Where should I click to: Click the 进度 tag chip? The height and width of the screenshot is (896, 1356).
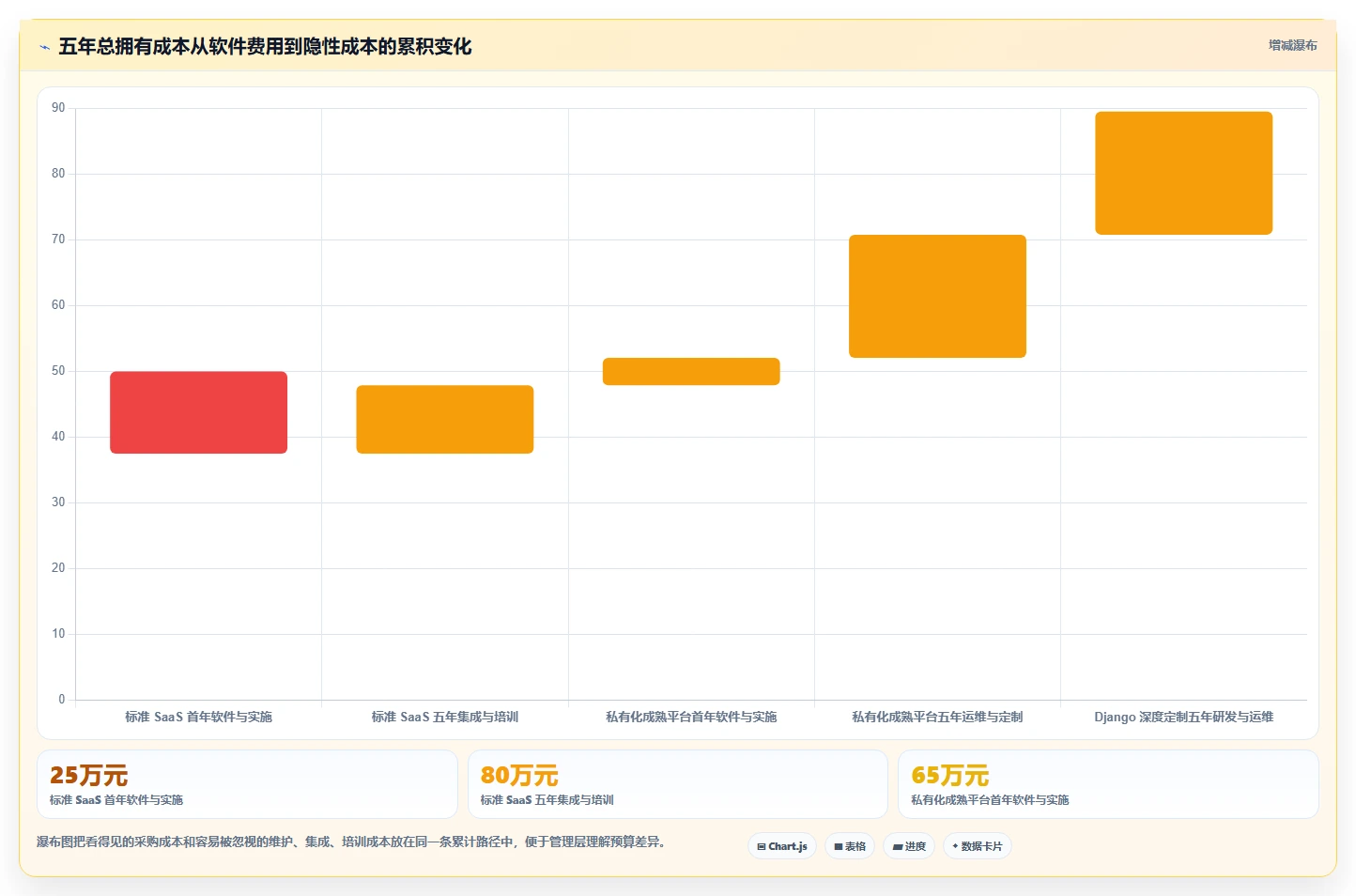(x=909, y=846)
